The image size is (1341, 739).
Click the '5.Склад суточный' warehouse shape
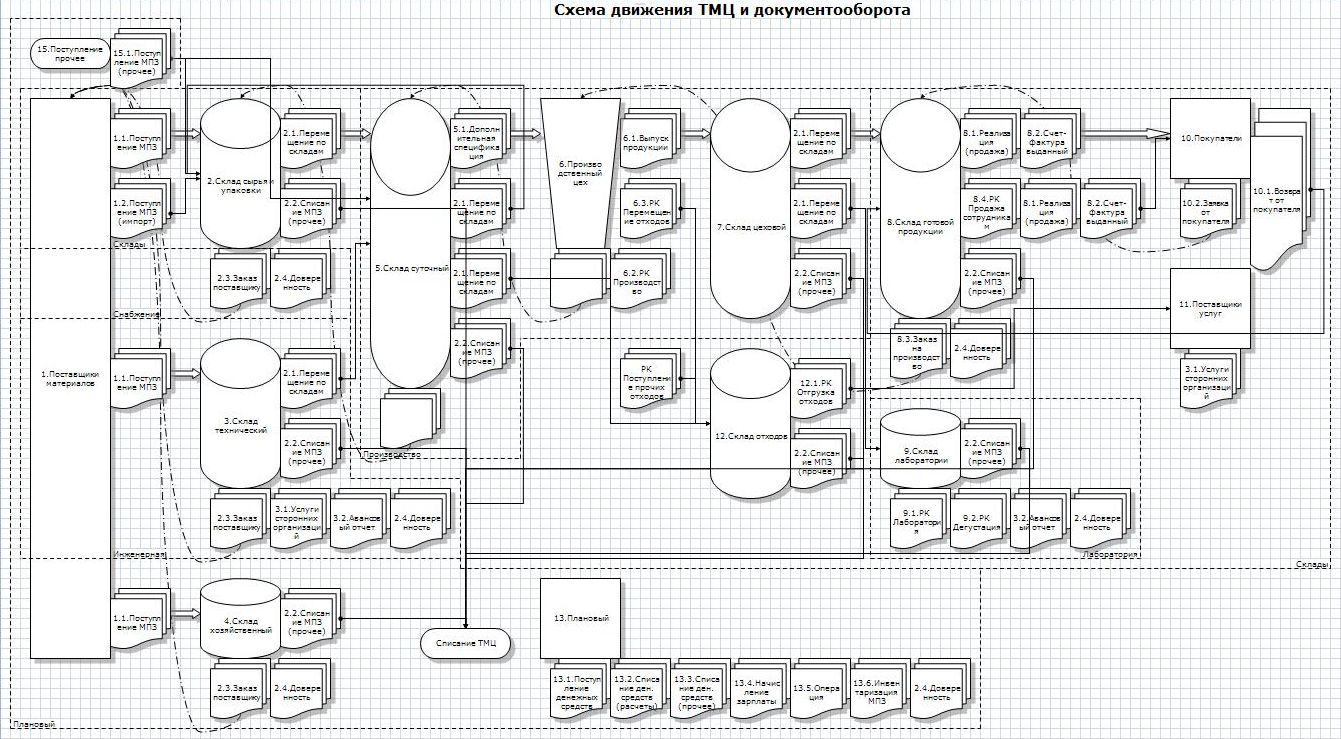(x=410, y=268)
